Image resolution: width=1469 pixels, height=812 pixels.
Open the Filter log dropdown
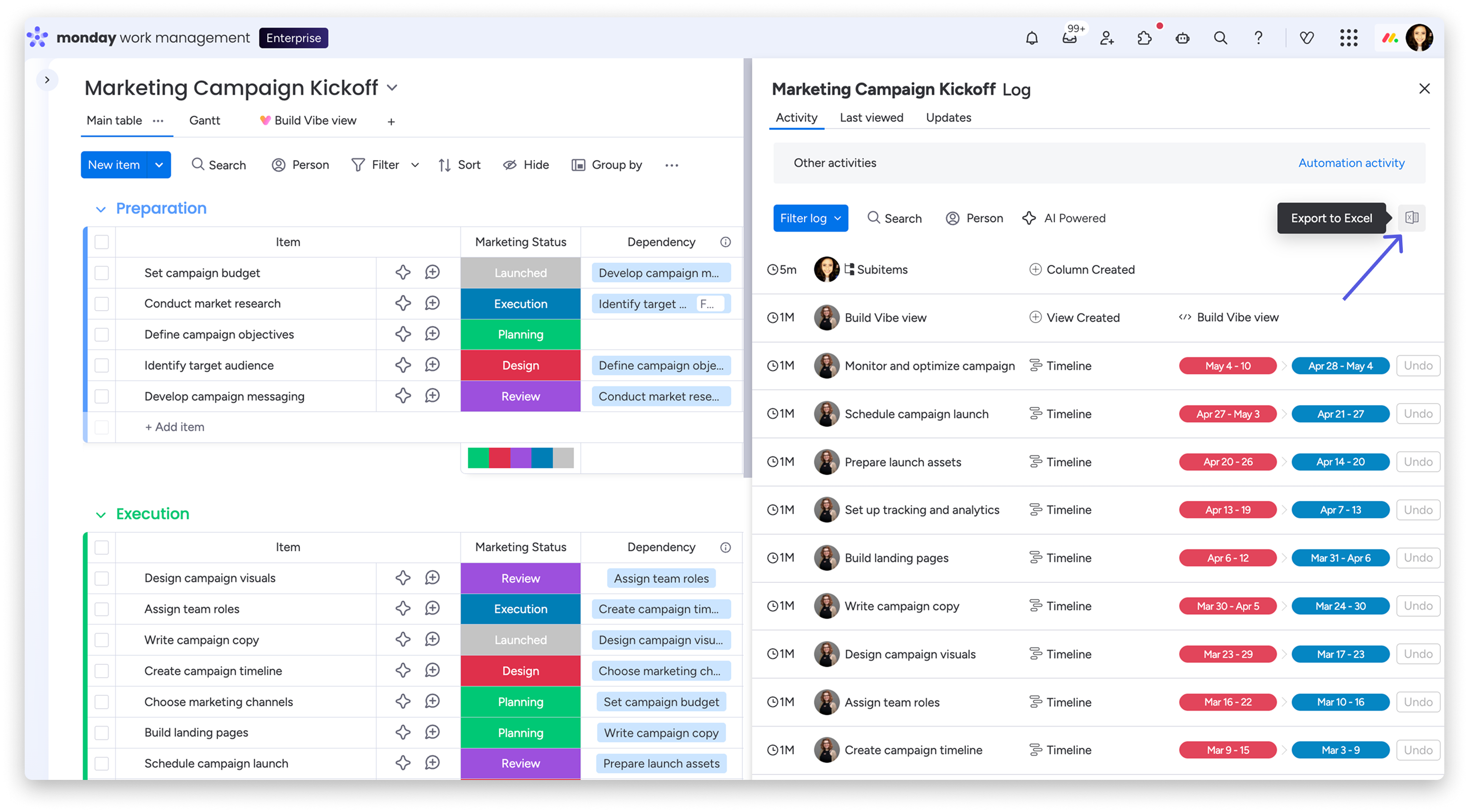click(x=811, y=218)
